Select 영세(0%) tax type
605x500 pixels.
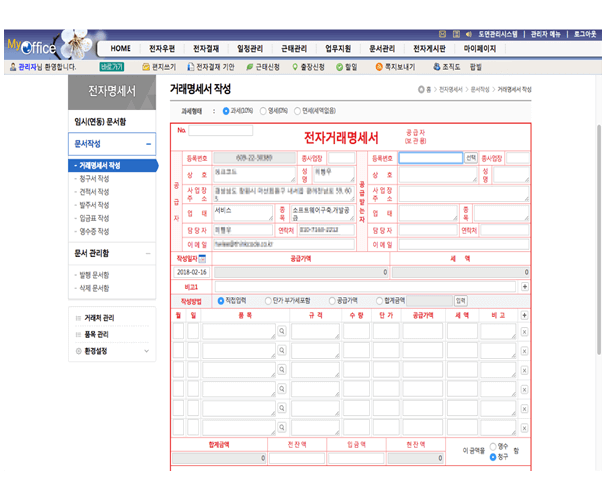click(x=263, y=111)
